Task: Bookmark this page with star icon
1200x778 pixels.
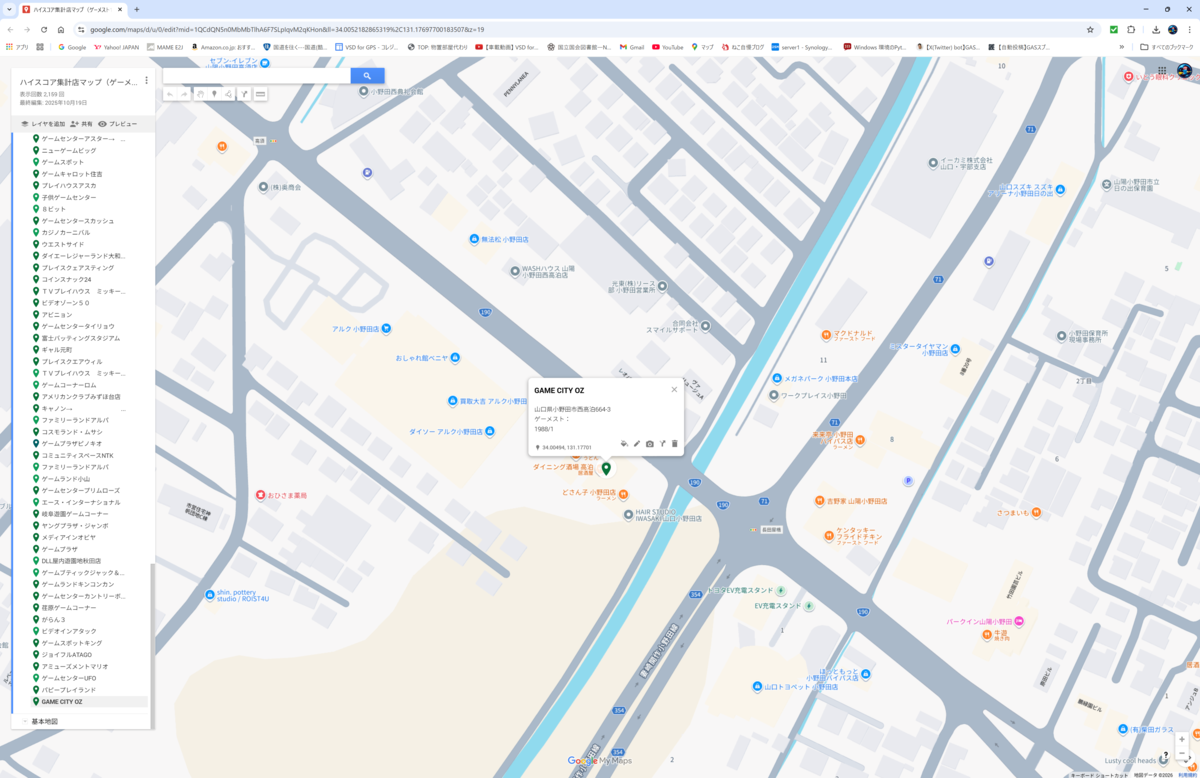Action: 1090,29
